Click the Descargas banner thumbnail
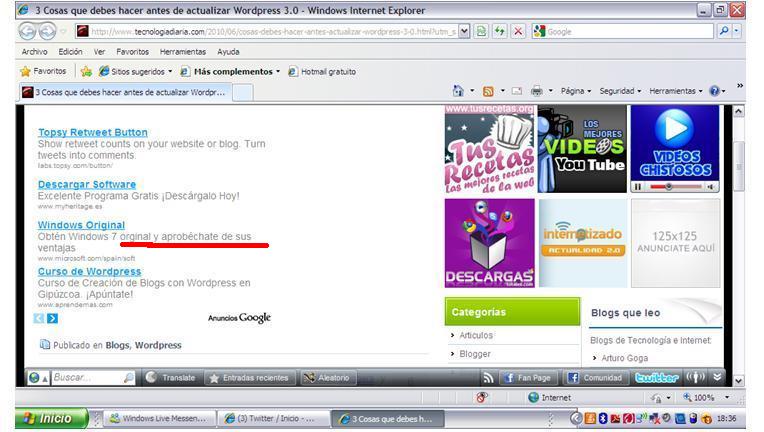The image size is (764, 432). click(x=489, y=243)
